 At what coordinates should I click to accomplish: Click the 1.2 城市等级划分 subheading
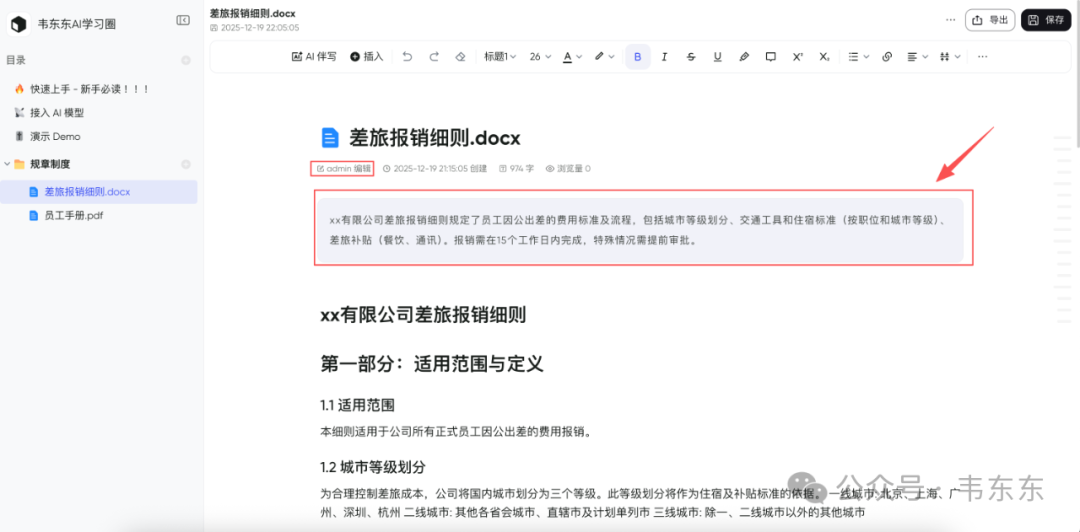pyautogui.click(x=373, y=467)
